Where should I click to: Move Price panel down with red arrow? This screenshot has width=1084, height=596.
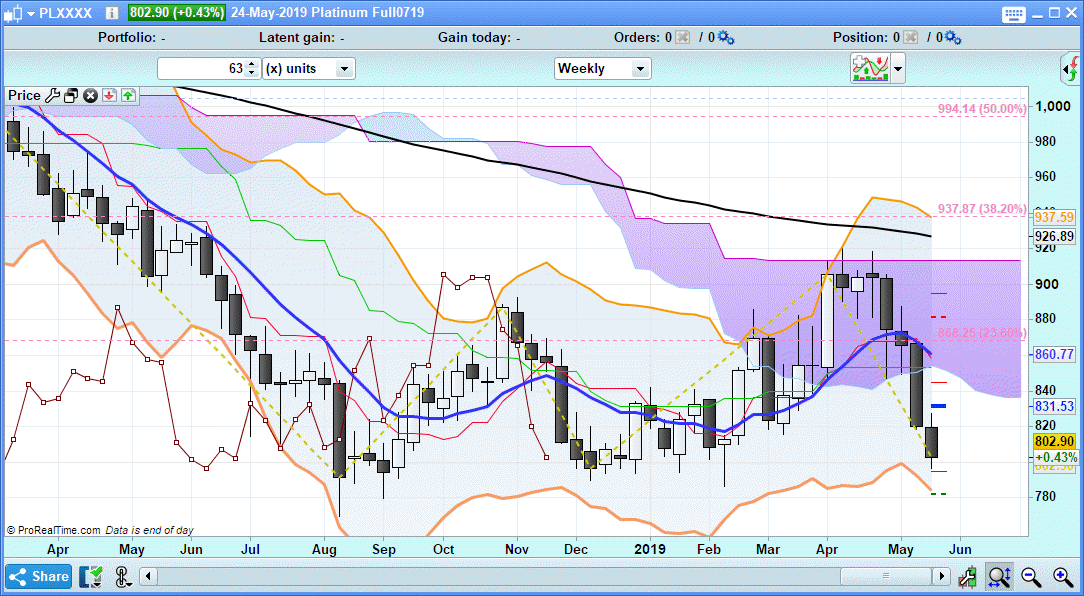[x=109, y=95]
